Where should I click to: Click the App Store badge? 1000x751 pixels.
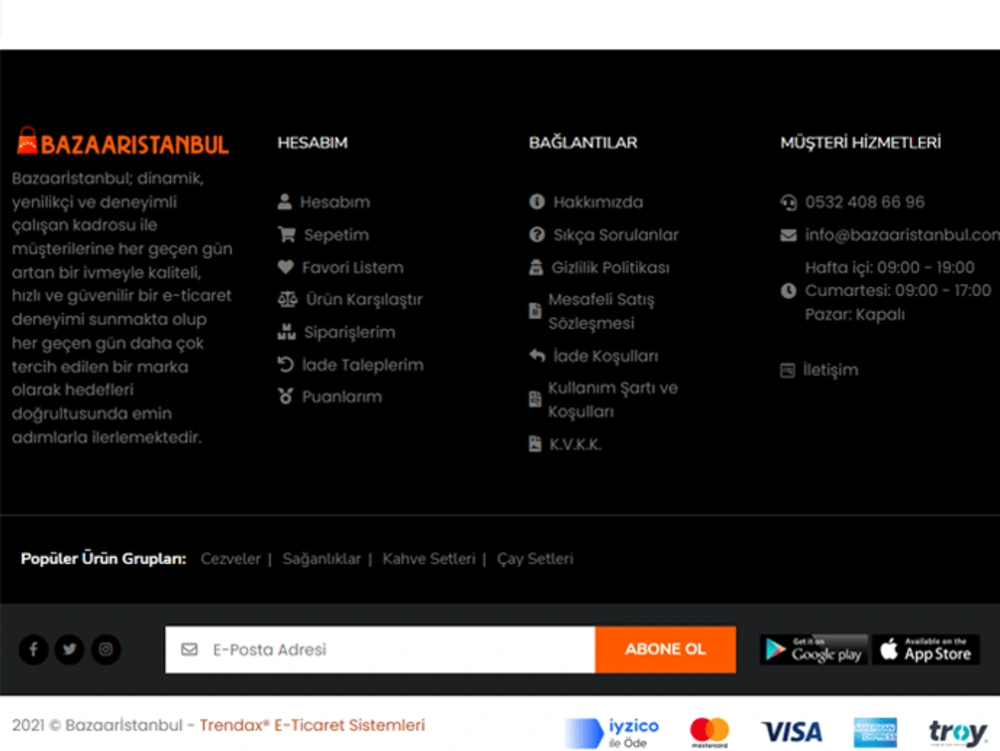[926, 649]
